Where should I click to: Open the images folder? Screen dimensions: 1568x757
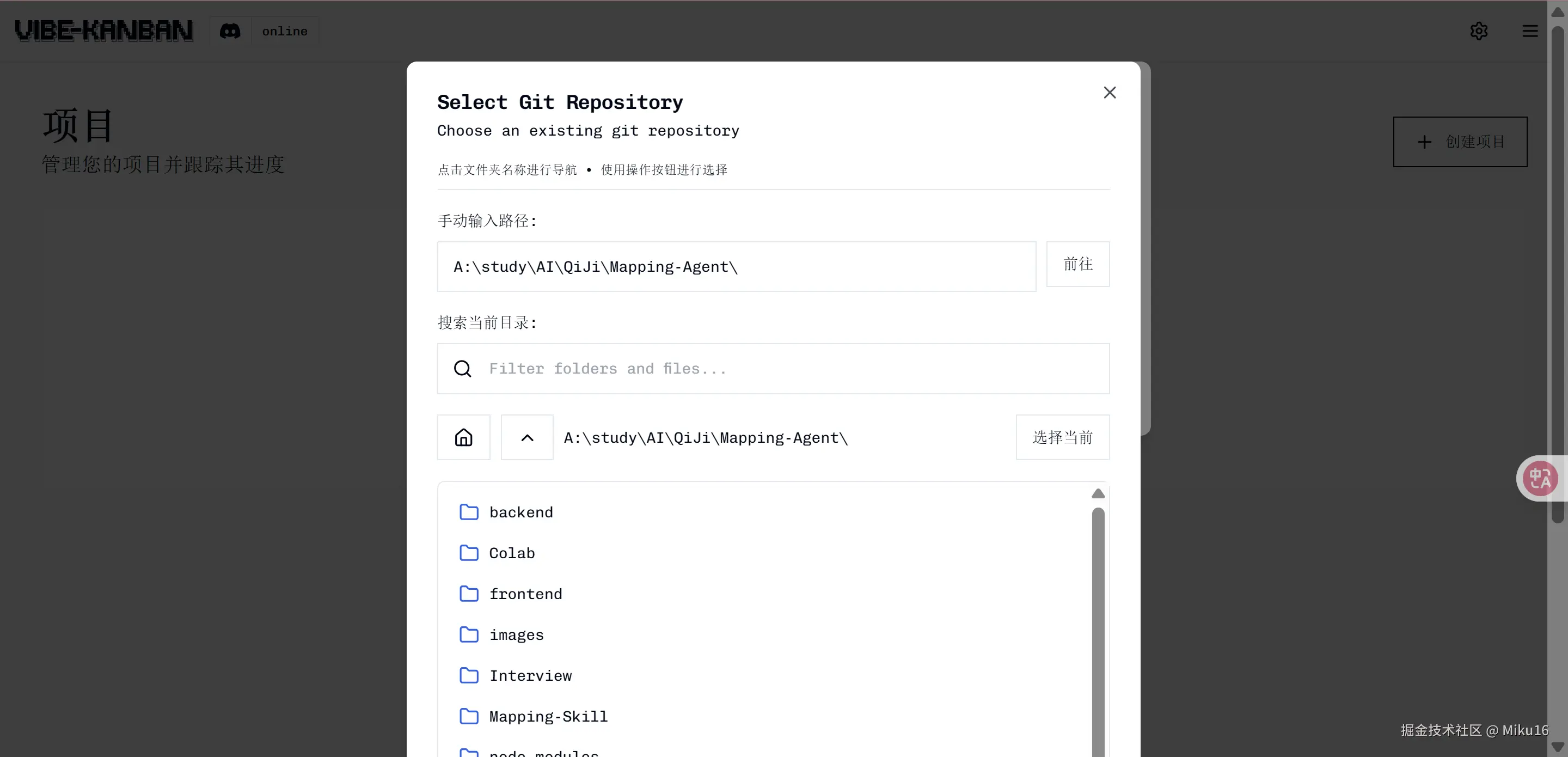(x=516, y=634)
